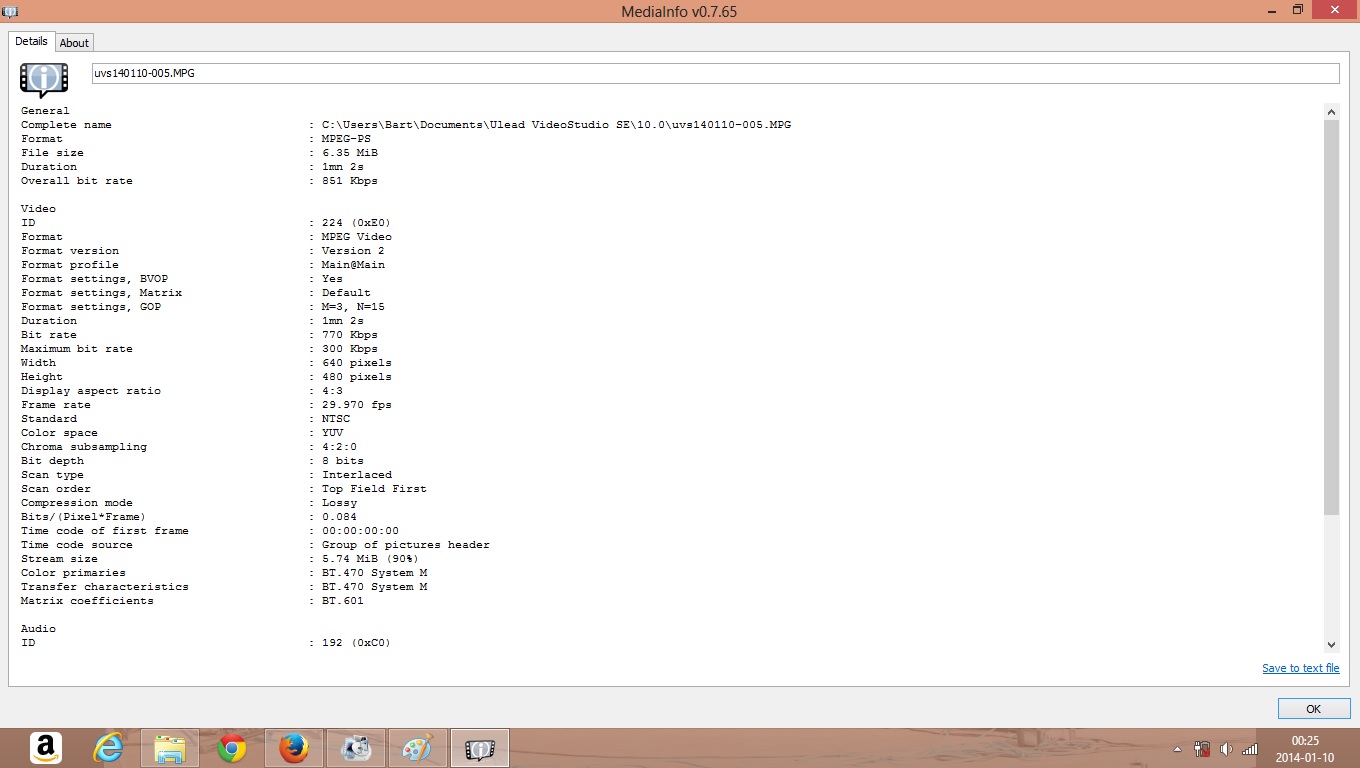
Task: Click the '851 Kbps' value
Action: pos(350,181)
